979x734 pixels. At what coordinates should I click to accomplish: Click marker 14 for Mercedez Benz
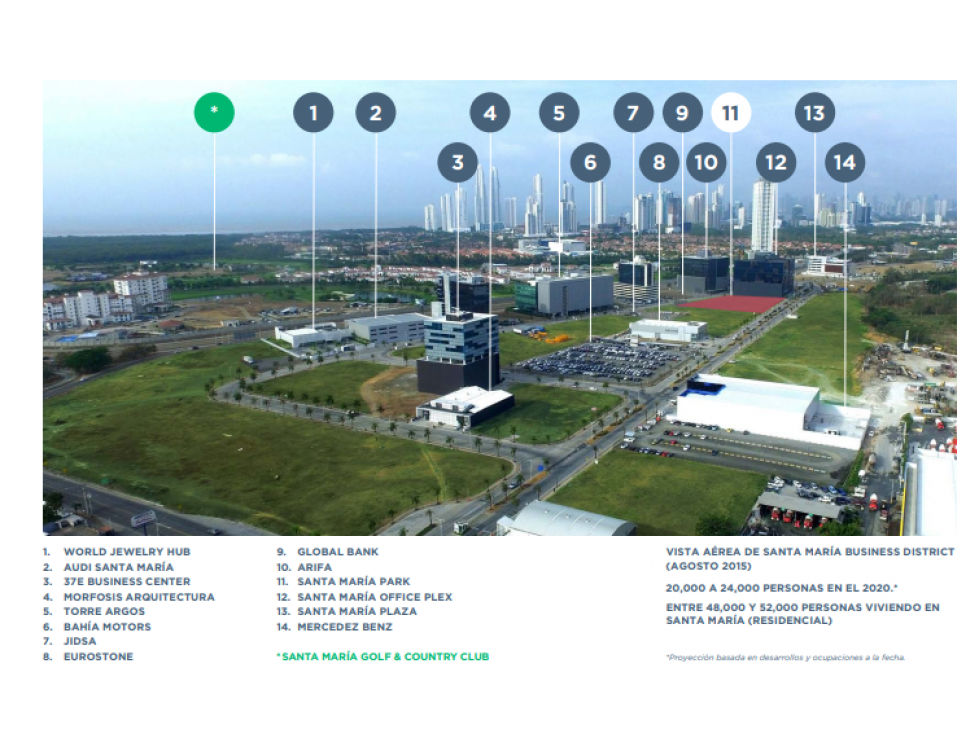pos(845,162)
